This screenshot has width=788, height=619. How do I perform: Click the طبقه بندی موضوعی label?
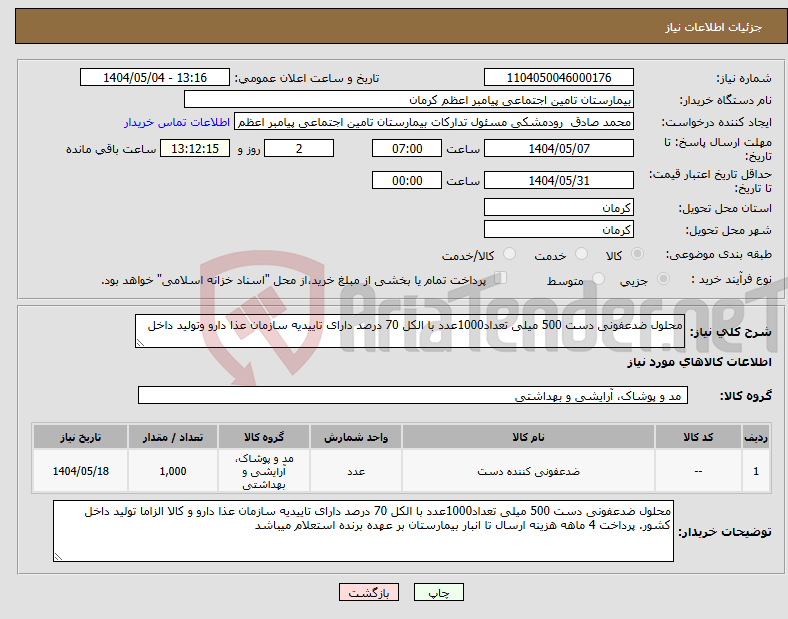point(719,255)
